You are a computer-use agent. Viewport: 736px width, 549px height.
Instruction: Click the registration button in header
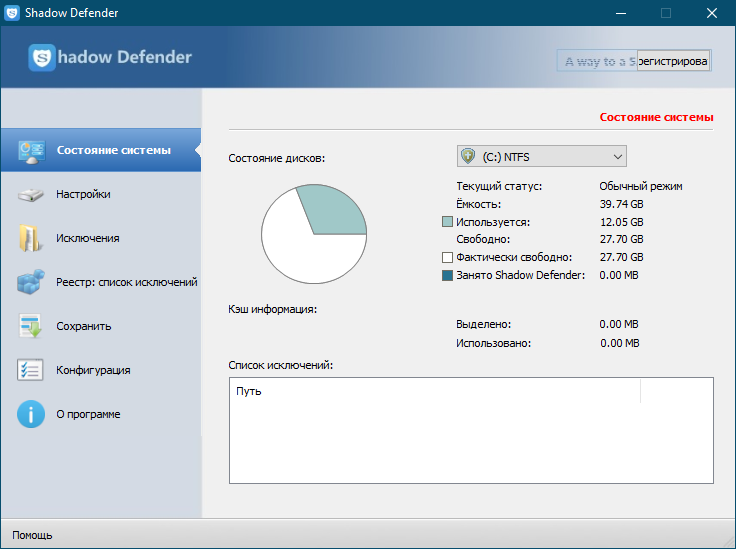(x=673, y=61)
